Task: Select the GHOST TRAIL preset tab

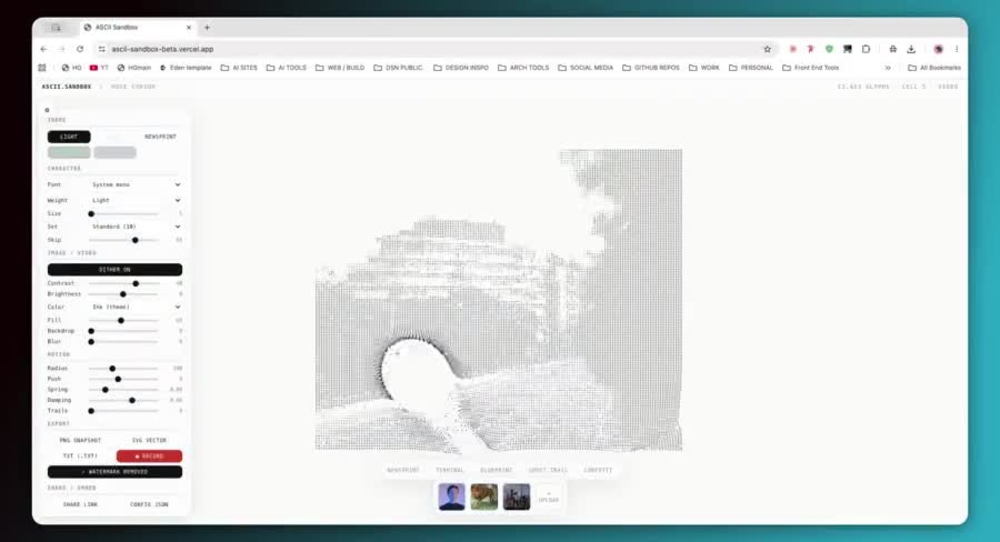Action: (548, 470)
